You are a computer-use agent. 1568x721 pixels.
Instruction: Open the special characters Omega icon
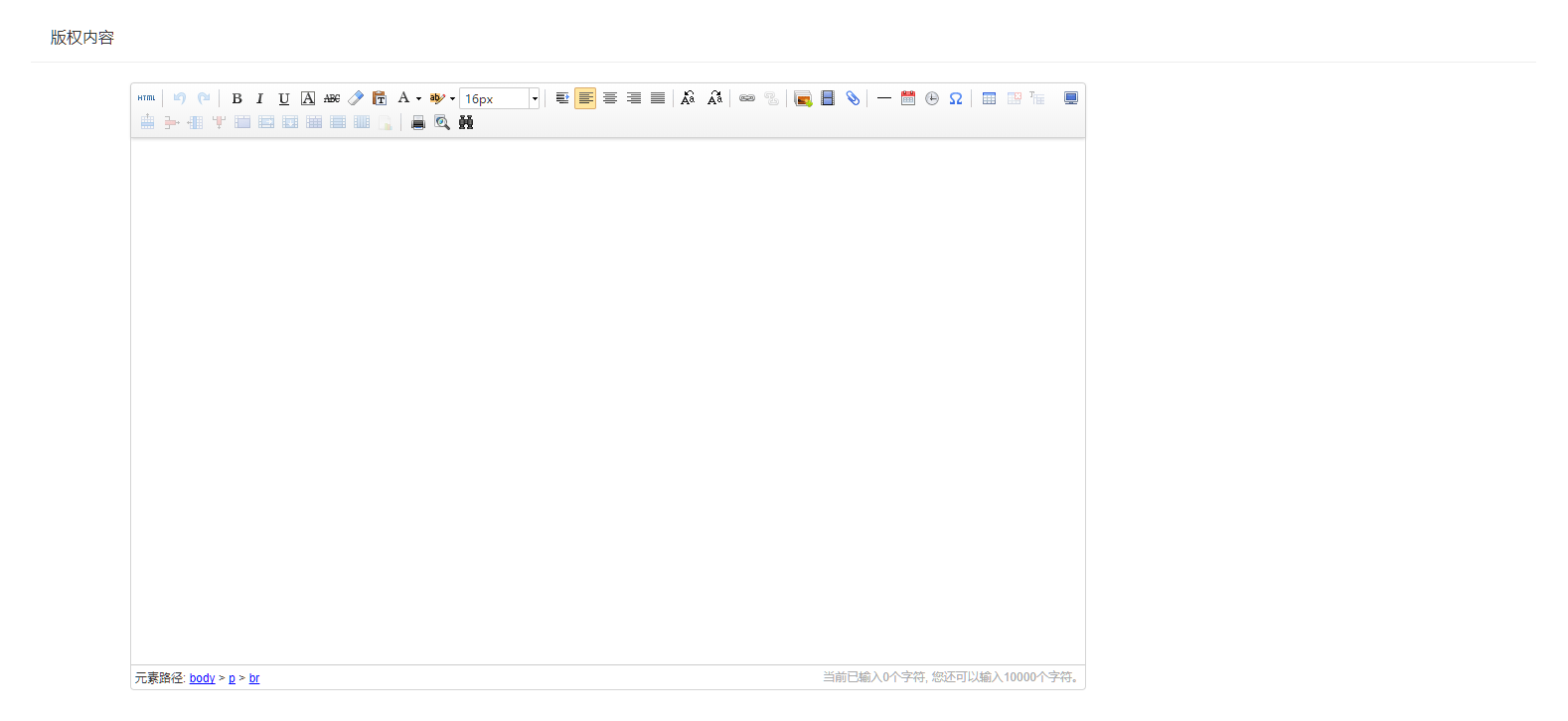[956, 98]
